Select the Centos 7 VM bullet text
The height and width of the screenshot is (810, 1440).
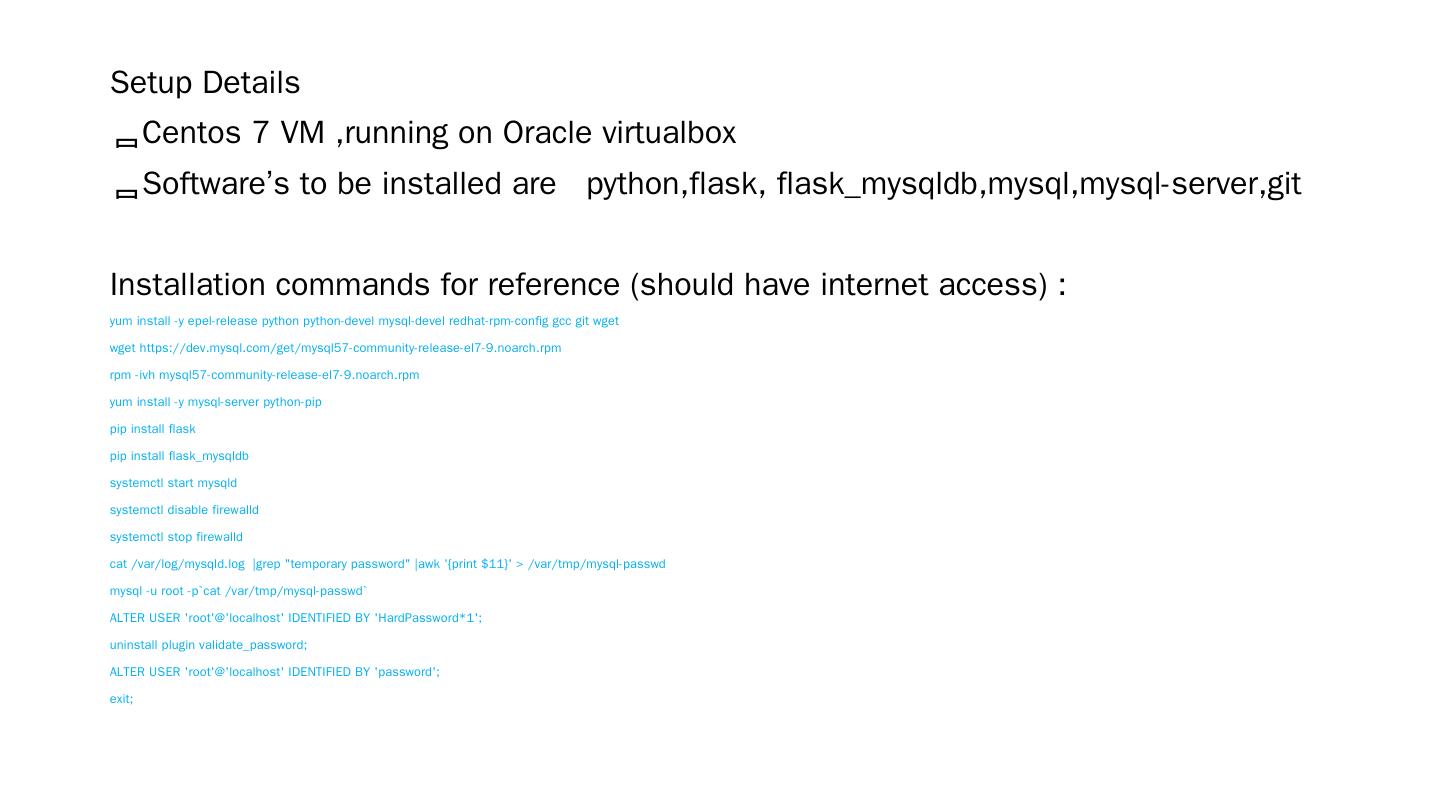click(438, 133)
